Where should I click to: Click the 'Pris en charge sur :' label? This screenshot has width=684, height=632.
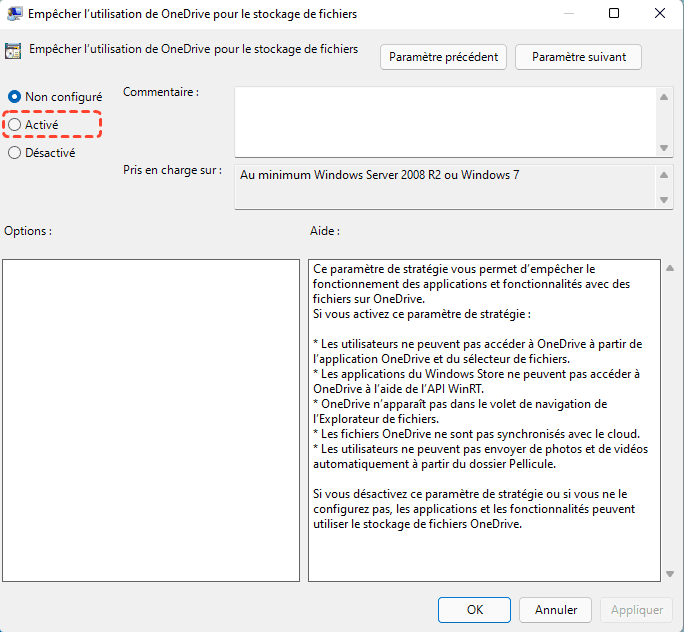pyautogui.click(x=172, y=170)
